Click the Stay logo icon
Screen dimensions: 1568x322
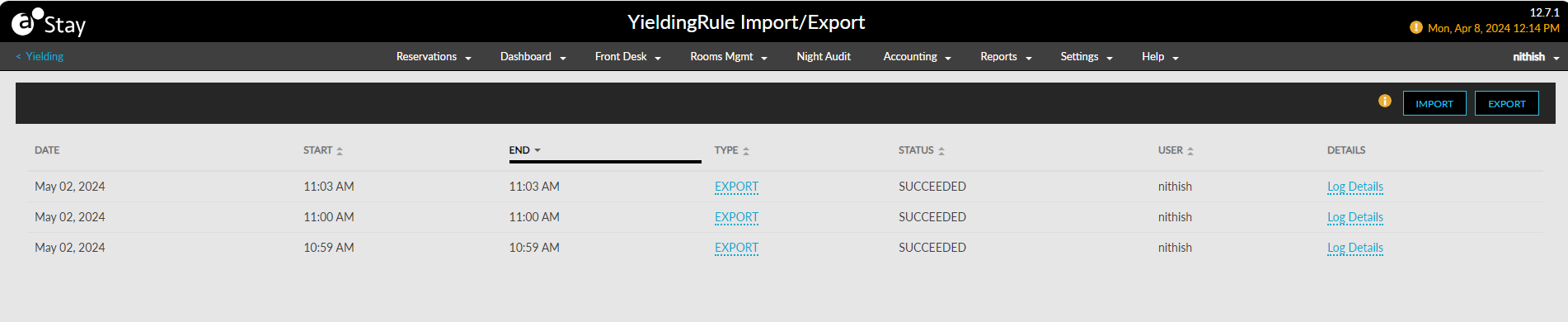[26, 22]
